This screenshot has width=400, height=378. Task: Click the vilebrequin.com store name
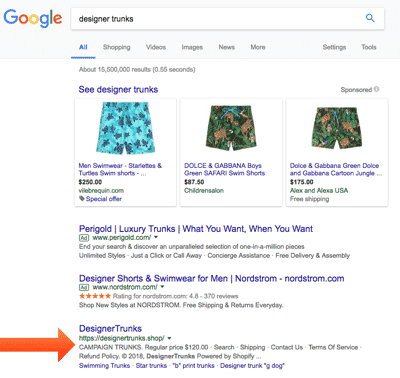coord(101,191)
